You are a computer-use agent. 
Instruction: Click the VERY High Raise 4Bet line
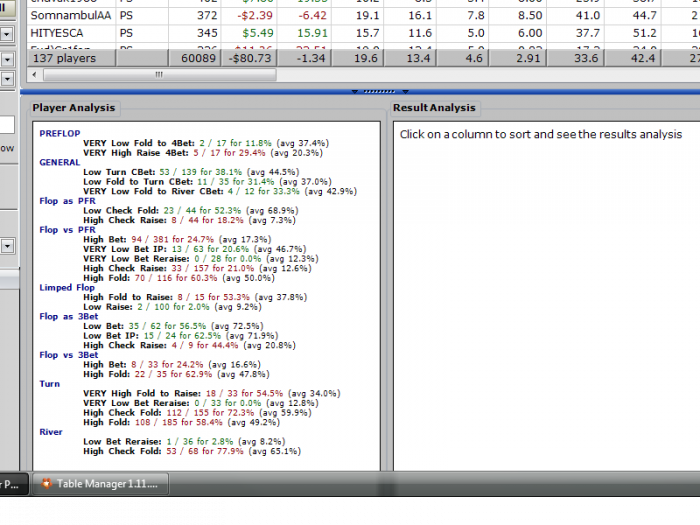pyautogui.click(x=203, y=153)
